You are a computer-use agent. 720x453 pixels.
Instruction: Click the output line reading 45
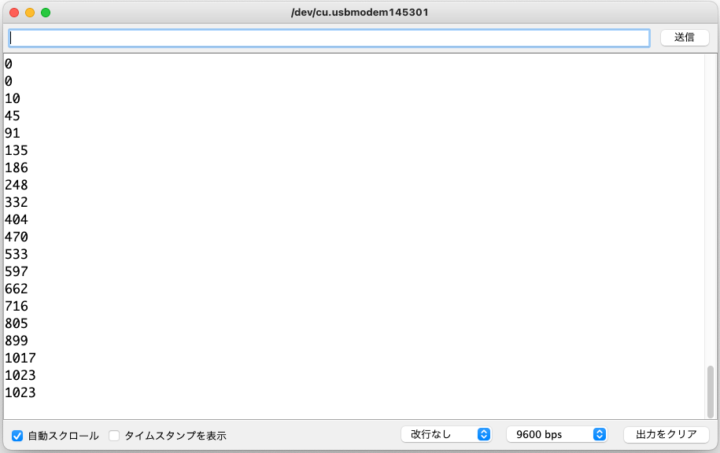12,115
